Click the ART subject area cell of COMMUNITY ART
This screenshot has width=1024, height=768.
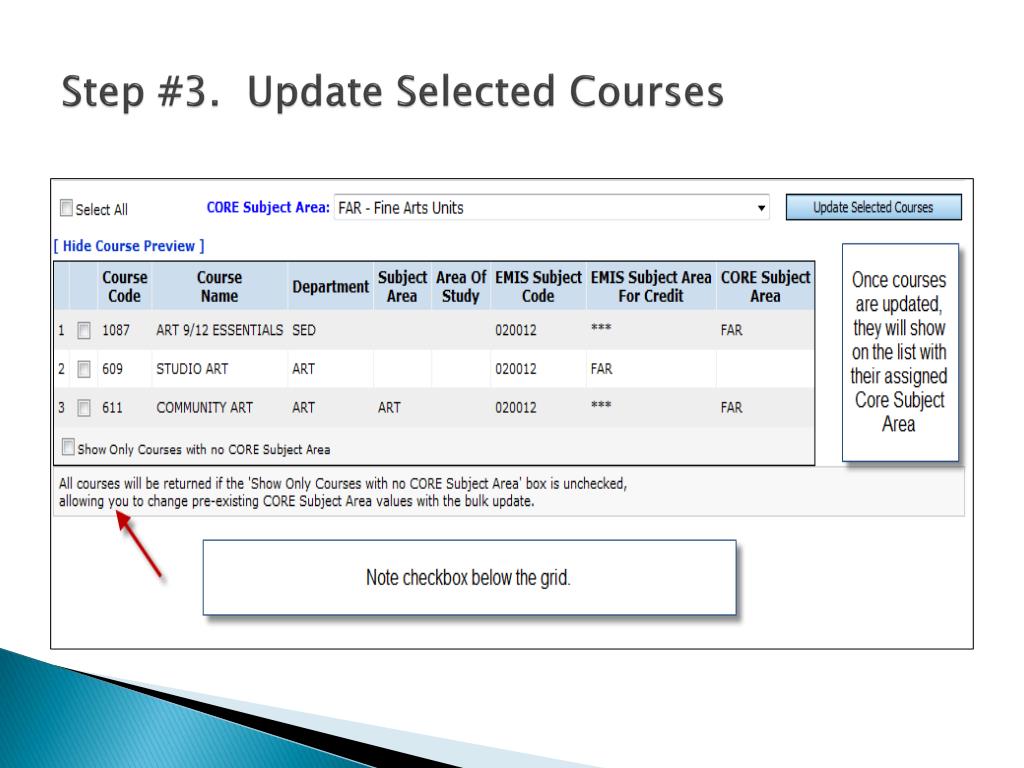(x=389, y=408)
